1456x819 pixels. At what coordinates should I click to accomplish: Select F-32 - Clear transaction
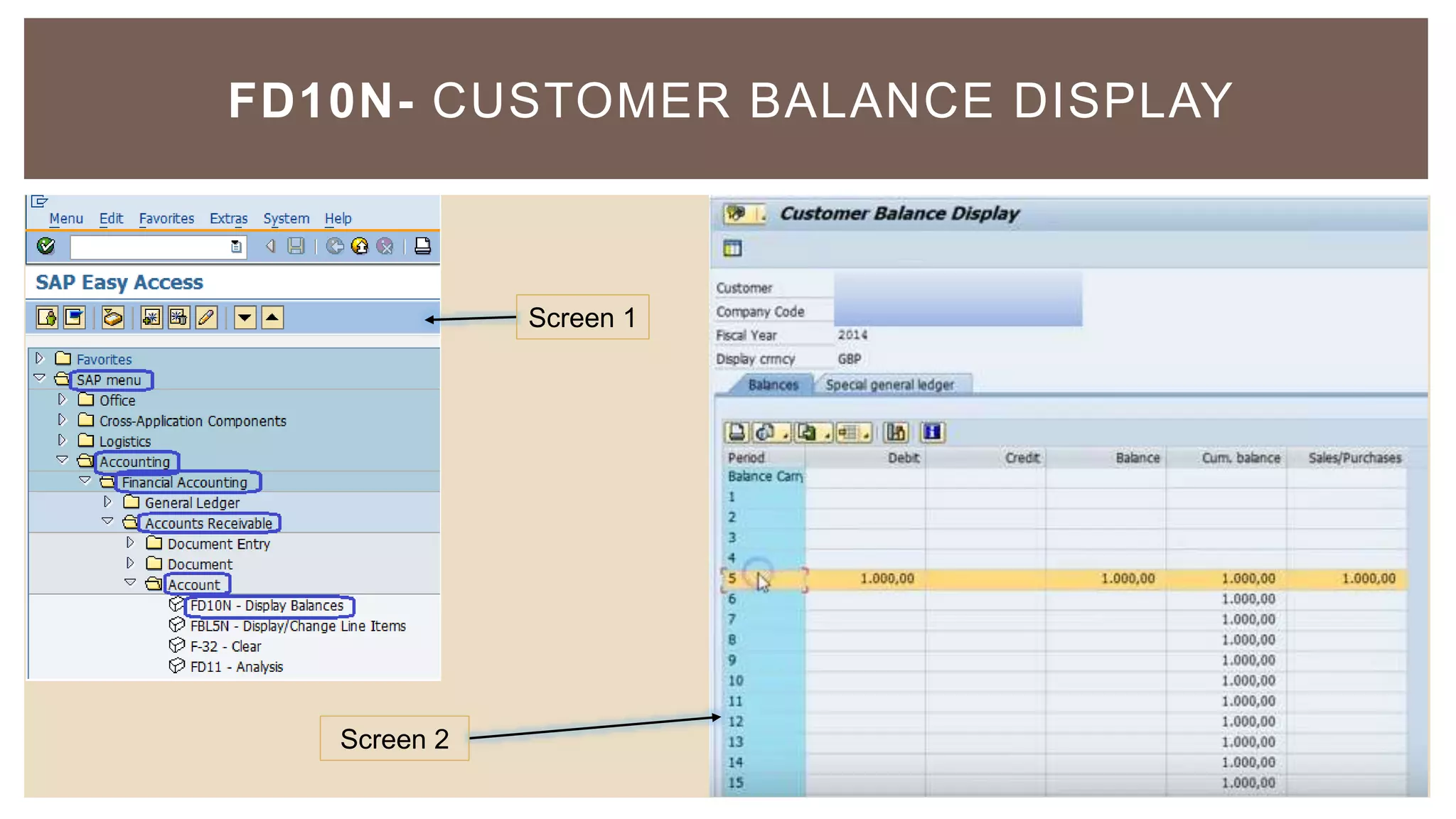click(x=225, y=647)
